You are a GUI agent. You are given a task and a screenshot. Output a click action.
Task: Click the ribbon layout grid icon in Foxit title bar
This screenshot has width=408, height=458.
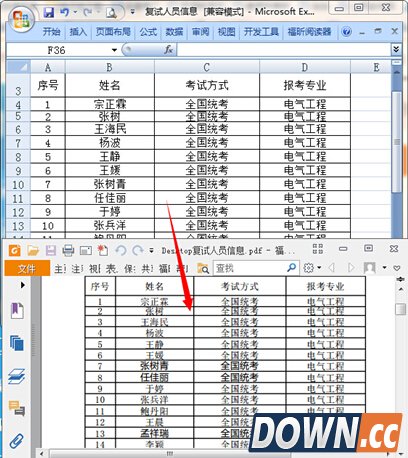(x=317, y=249)
